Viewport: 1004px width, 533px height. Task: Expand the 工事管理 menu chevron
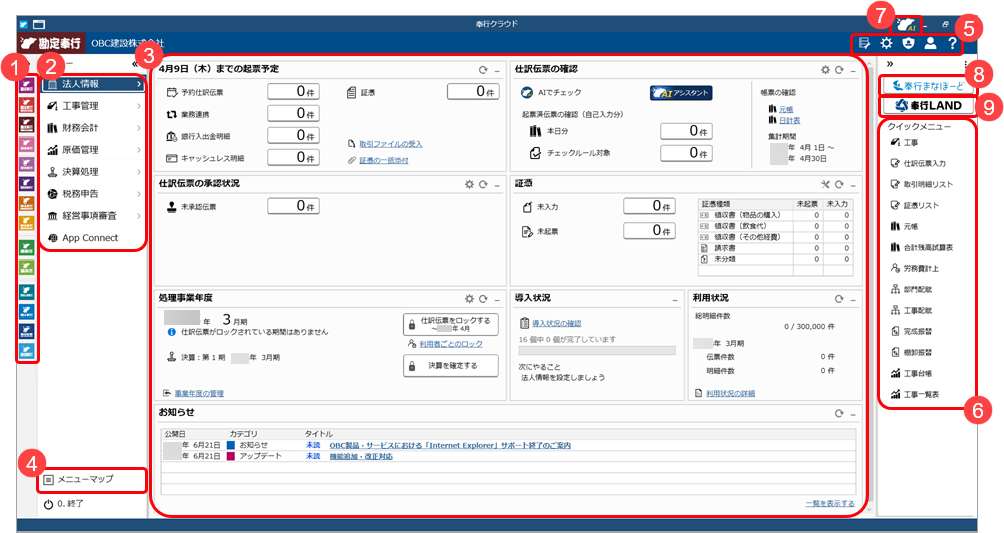click(138, 106)
